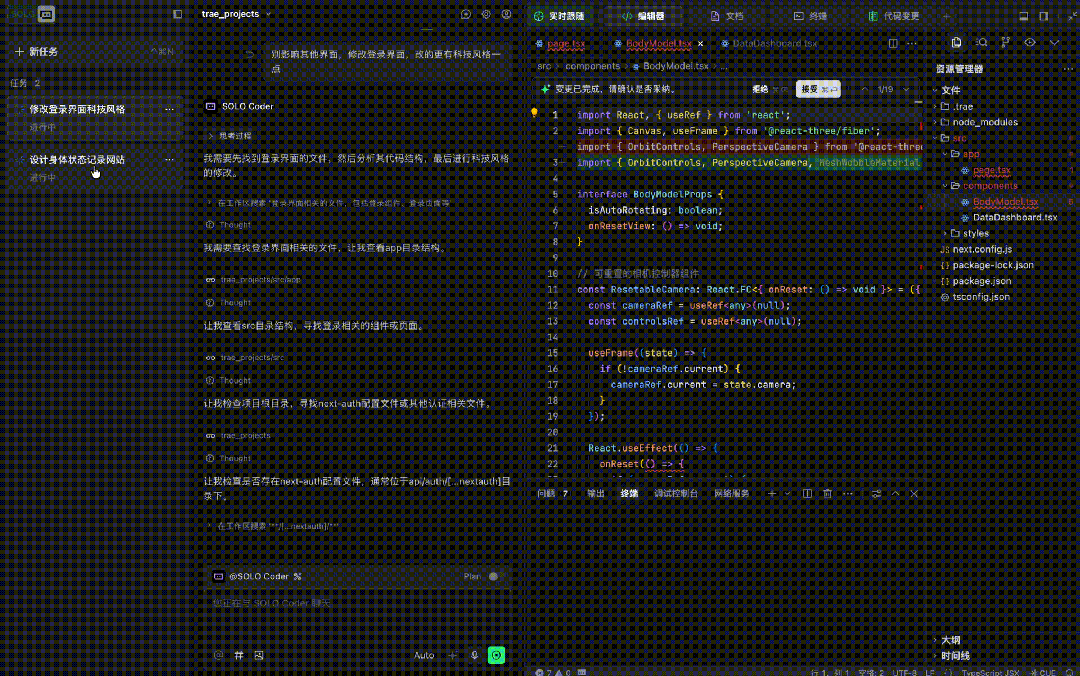The image size is (1080, 676).
Task: Toggle the left task sidebar panel
Action: click(x=178, y=15)
